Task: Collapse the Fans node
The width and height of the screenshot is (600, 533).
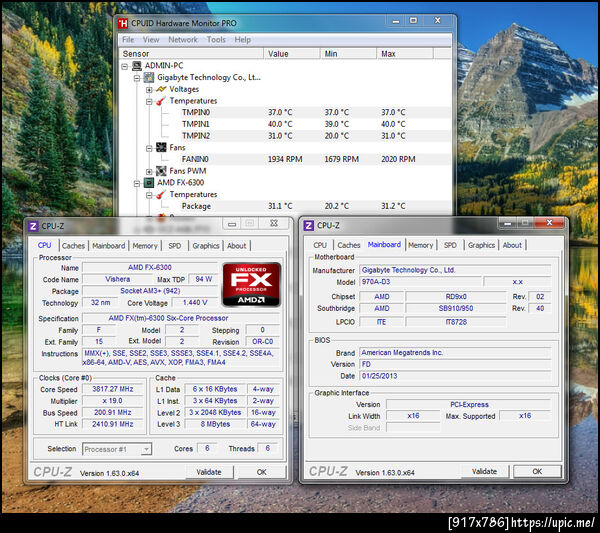Action: click(149, 148)
